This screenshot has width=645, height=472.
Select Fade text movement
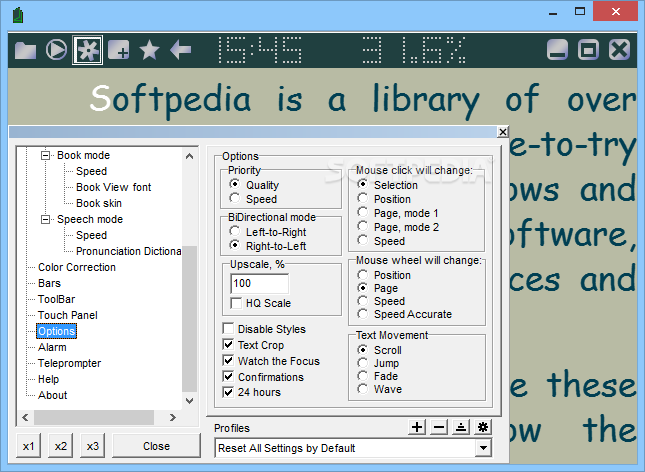point(362,375)
